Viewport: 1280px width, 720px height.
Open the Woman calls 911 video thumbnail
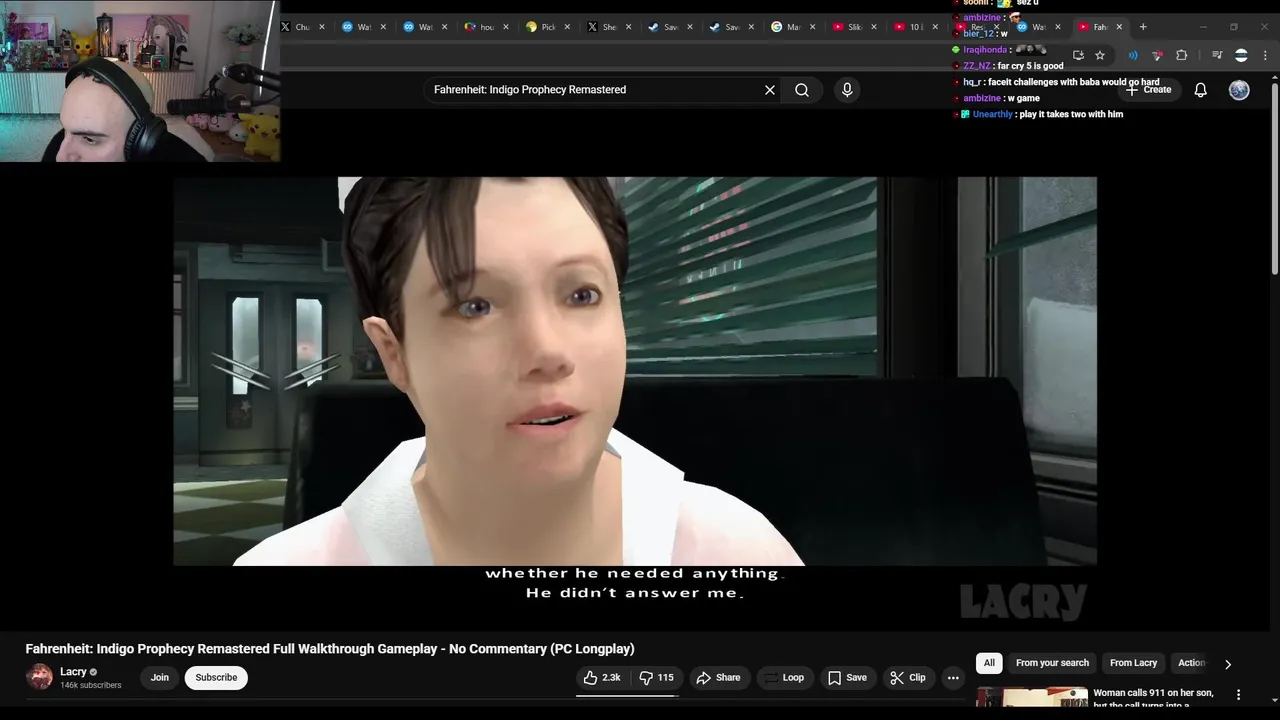point(1031,697)
